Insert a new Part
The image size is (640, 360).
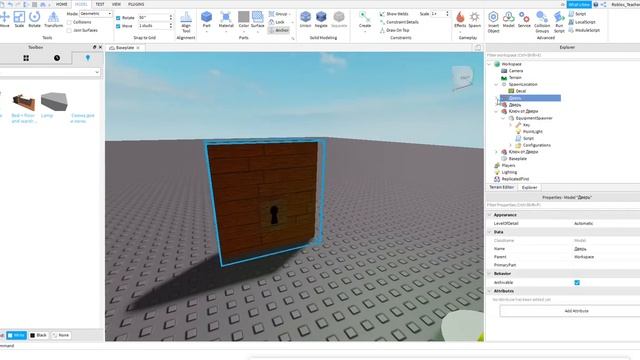click(207, 19)
